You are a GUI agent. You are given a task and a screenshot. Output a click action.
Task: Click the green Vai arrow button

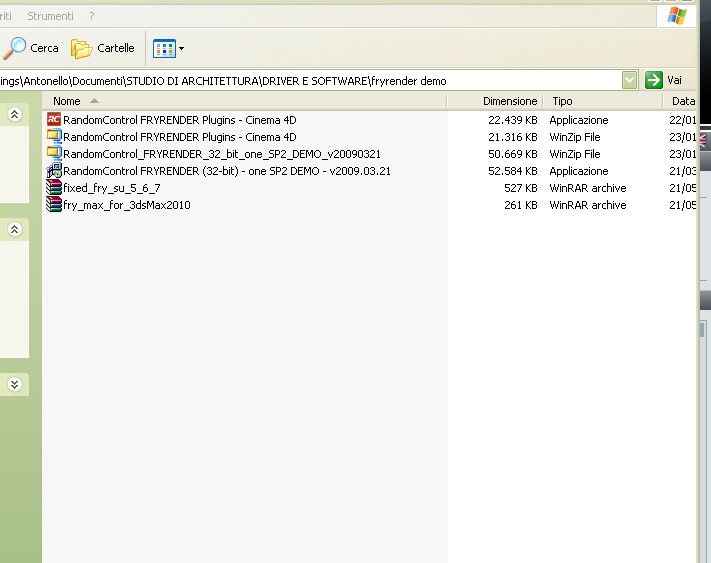coord(653,81)
